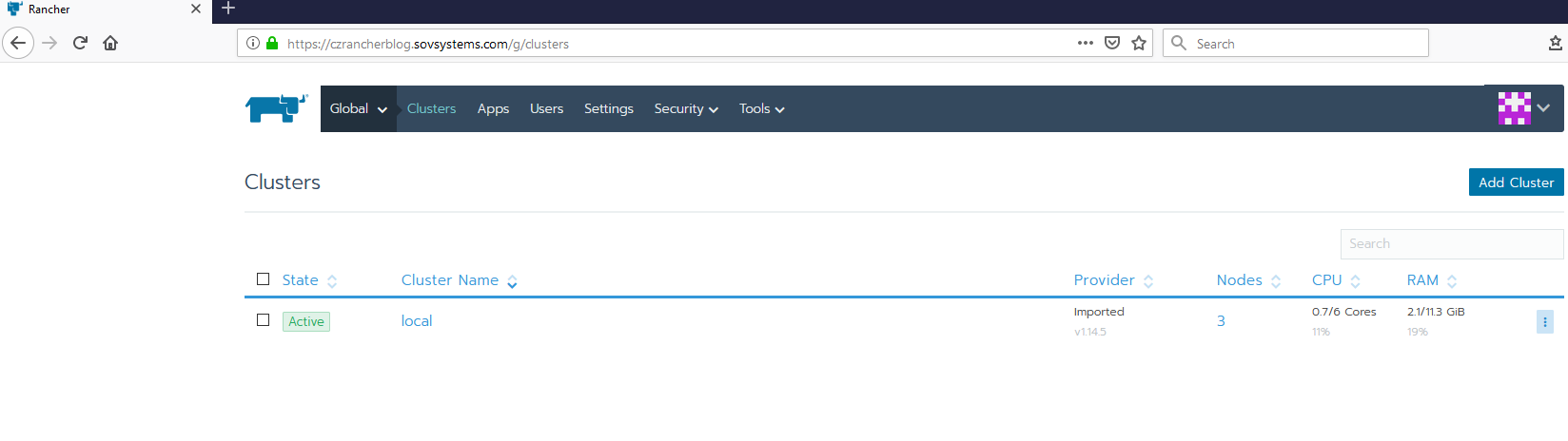Click the clusters table Search field
The width and height of the screenshot is (1568, 441).
pos(1451,244)
